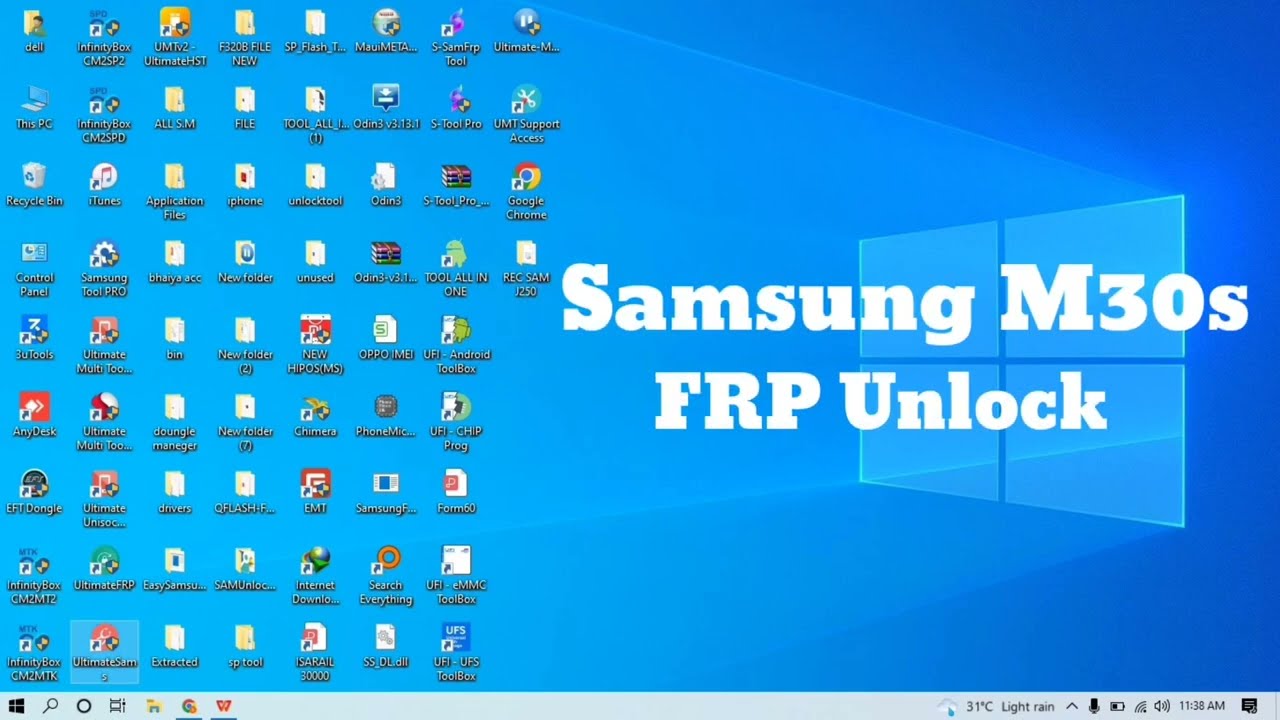Open Task View on taskbar
Viewport: 1280px width, 720px height.
point(117,706)
